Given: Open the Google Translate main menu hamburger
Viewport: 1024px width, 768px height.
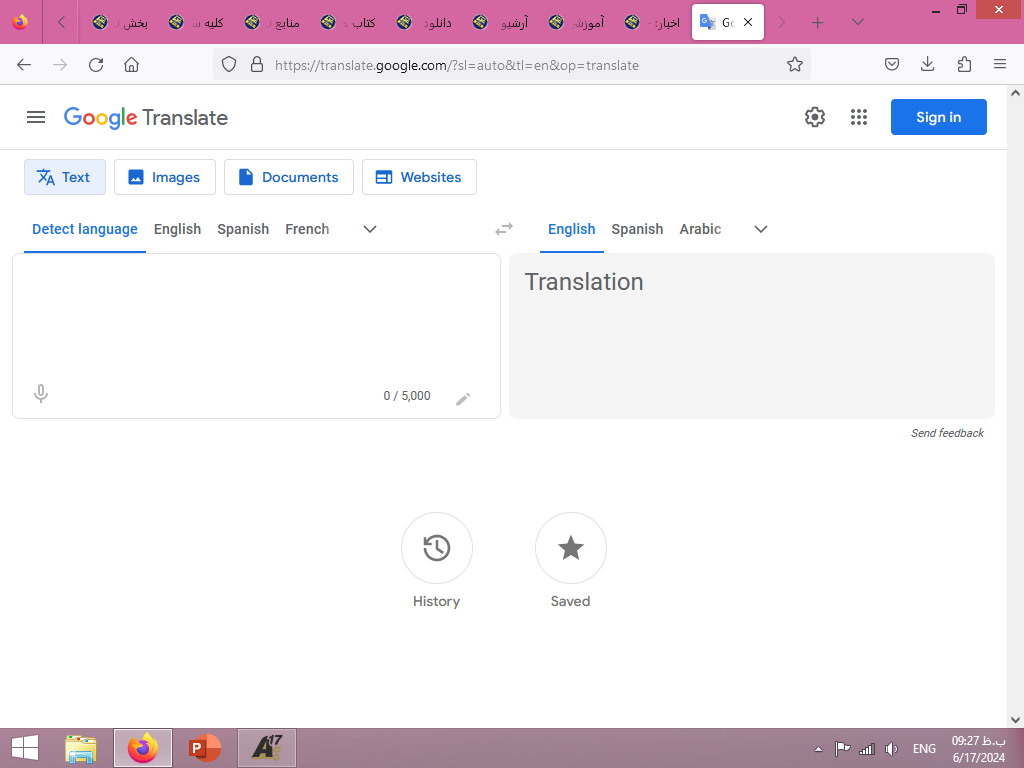Looking at the screenshot, I should 36,118.
